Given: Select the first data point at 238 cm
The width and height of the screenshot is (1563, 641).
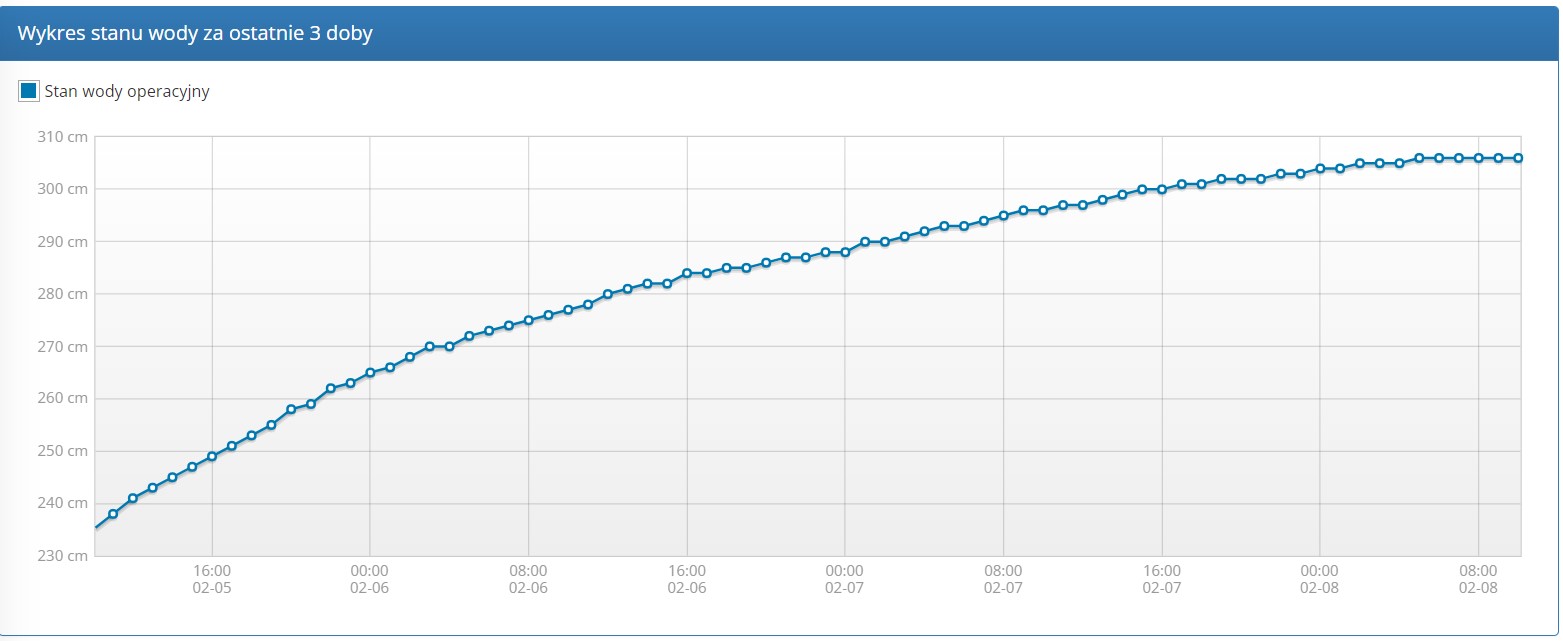Looking at the screenshot, I should click(113, 514).
